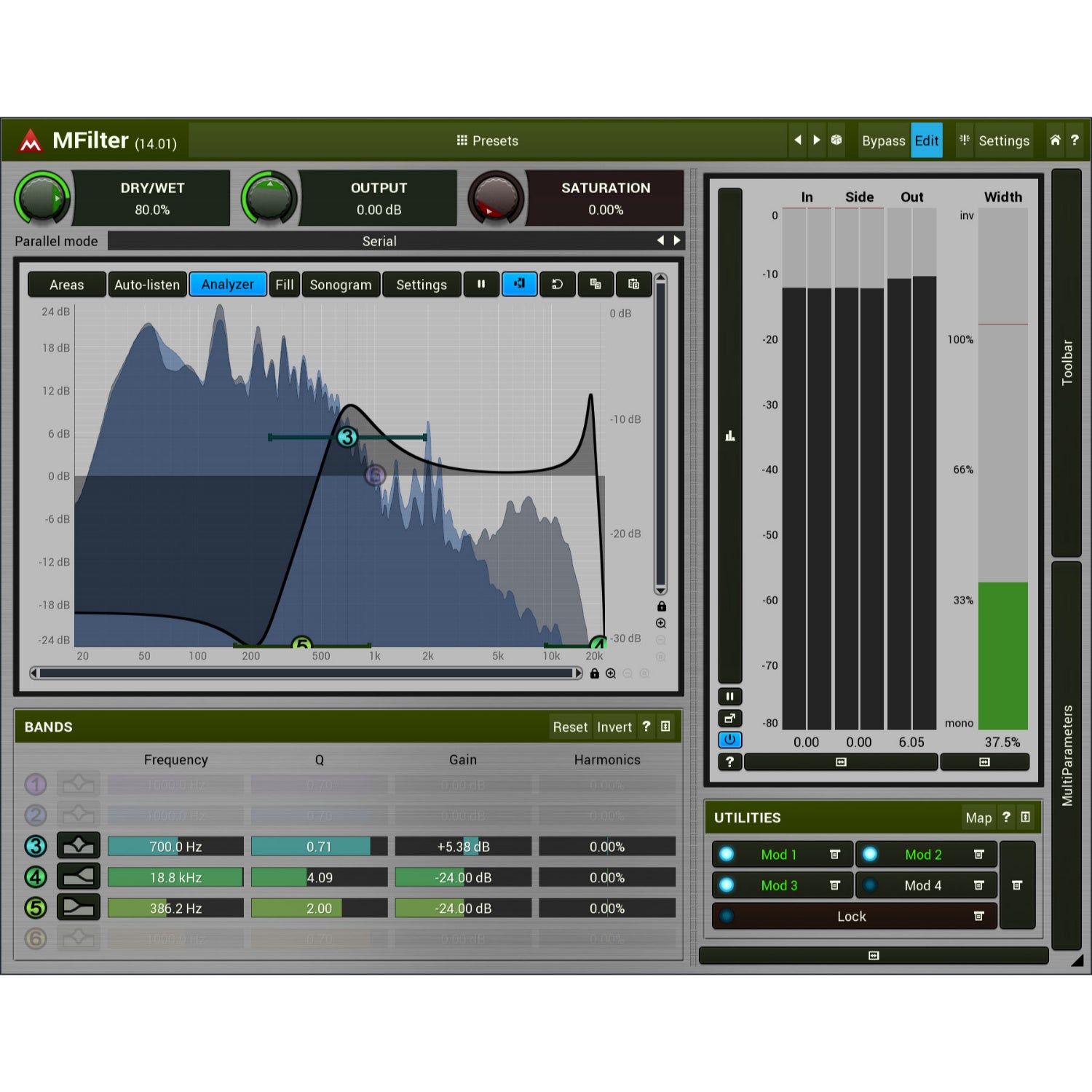Open help with the title bar question mark
The height and width of the screenshot is (1092, 1092).
coord(1075,140)
